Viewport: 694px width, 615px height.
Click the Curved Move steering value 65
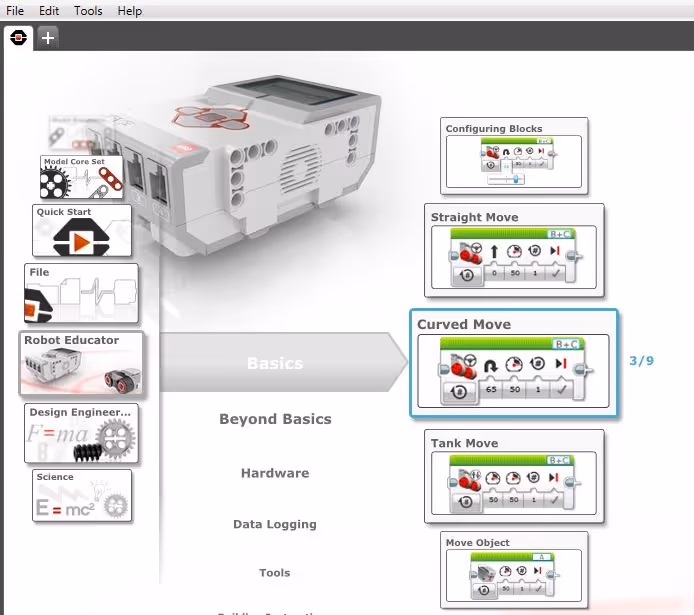coord(491,390)
